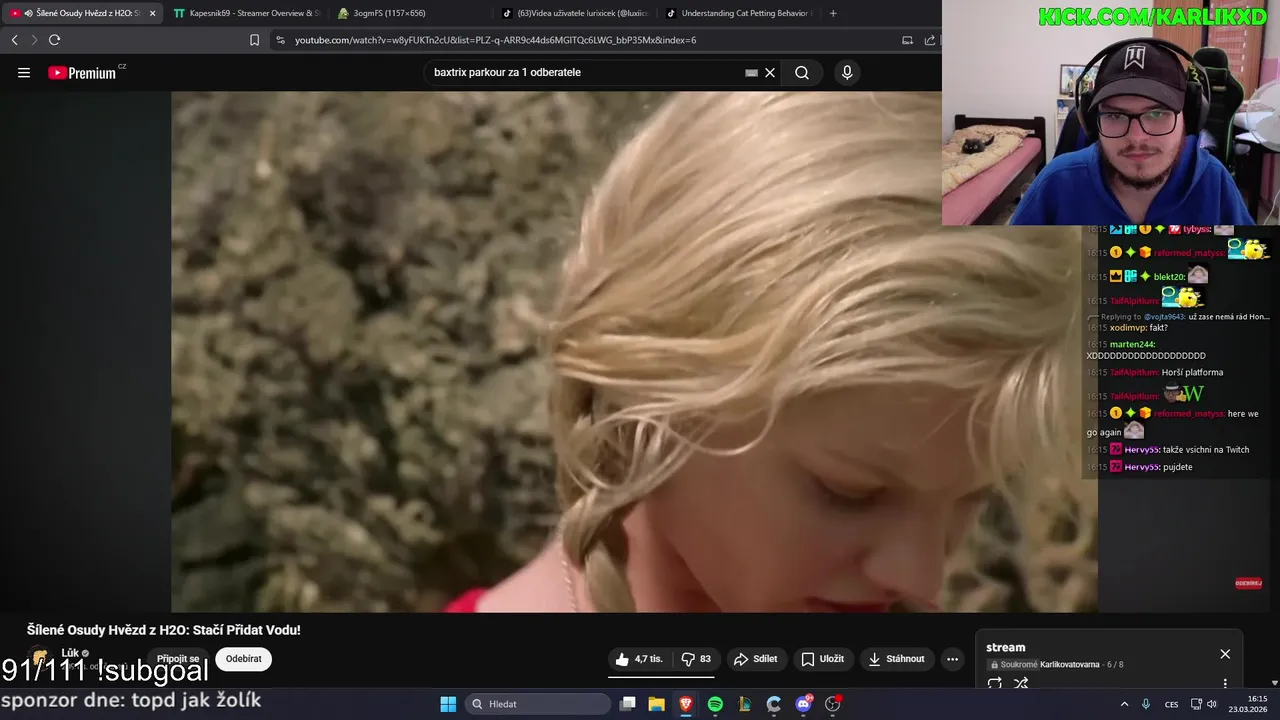Screen dimensions: 1280x720
Task: Open the Windows Start menu
Action: [x=448, y=704]
